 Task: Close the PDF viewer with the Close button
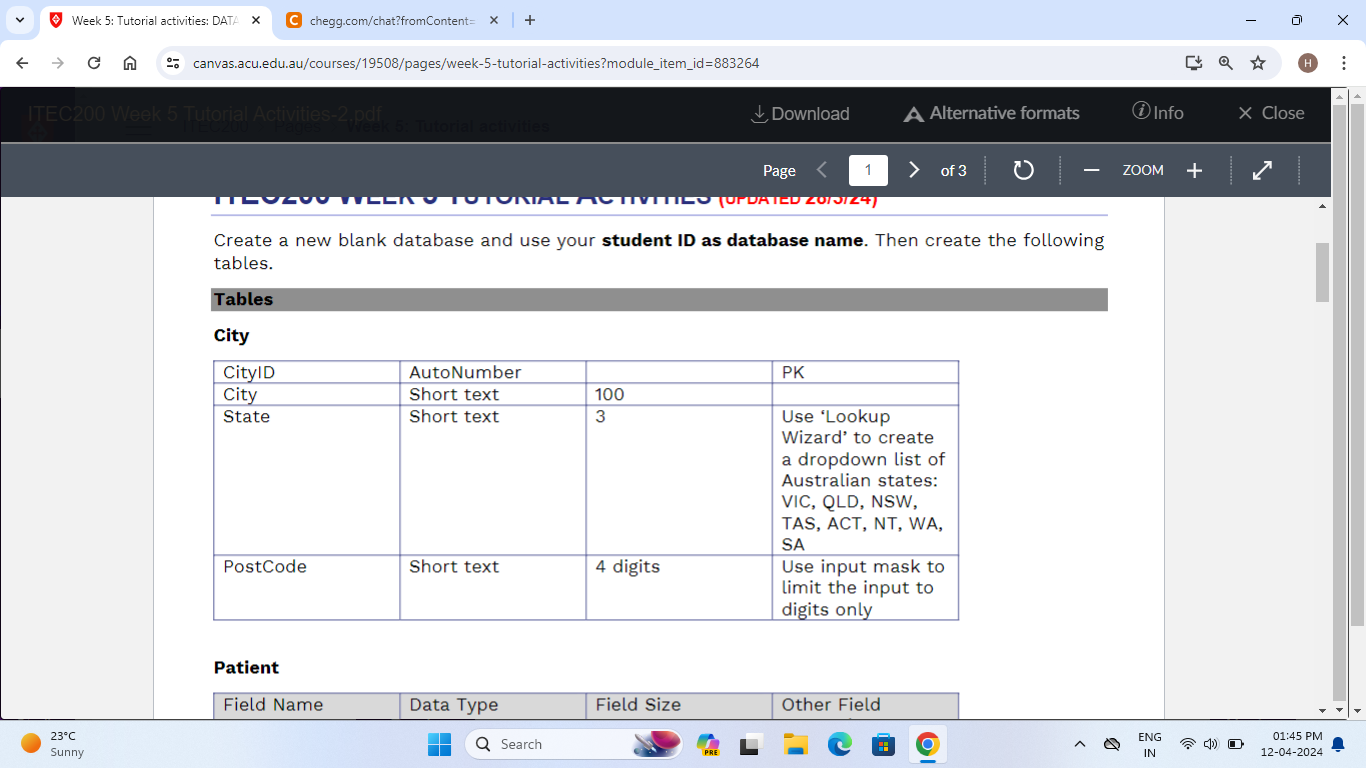pos(1270,114)
